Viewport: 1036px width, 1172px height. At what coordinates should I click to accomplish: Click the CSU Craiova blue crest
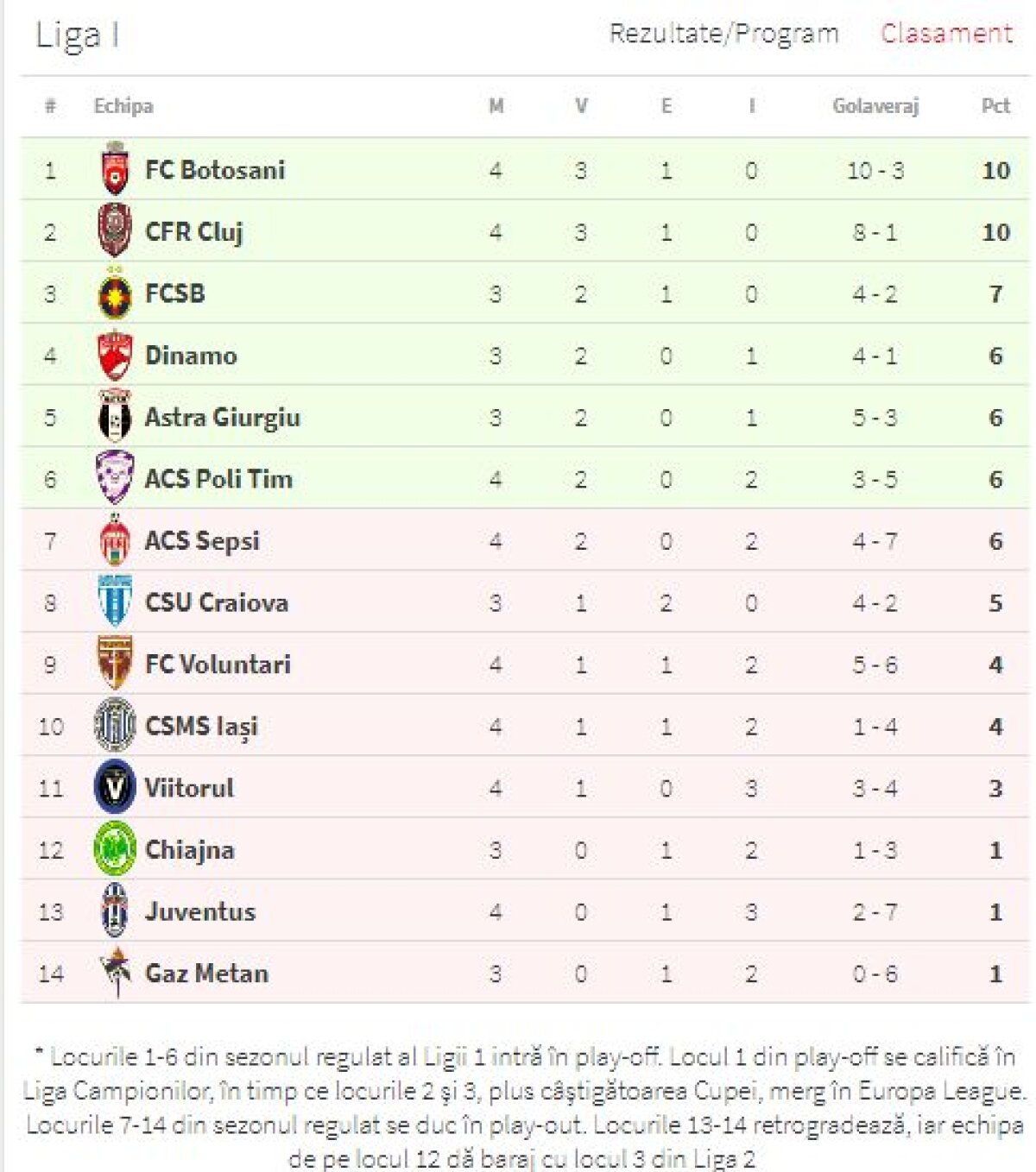(x=115, y=602)
